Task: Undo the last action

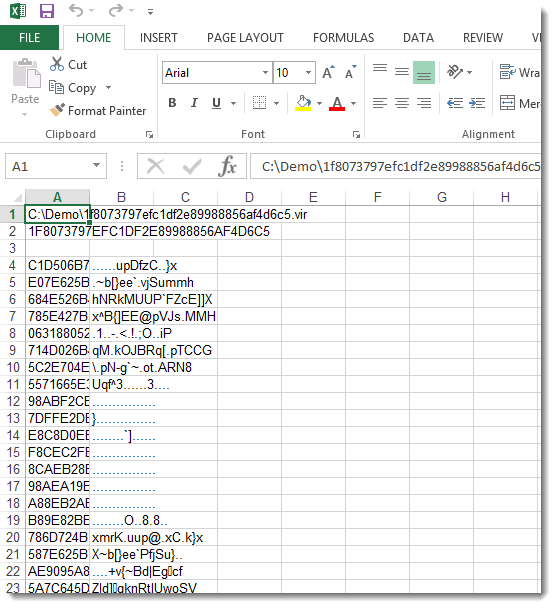Action: pyautogui.click(x=76, y=11)
